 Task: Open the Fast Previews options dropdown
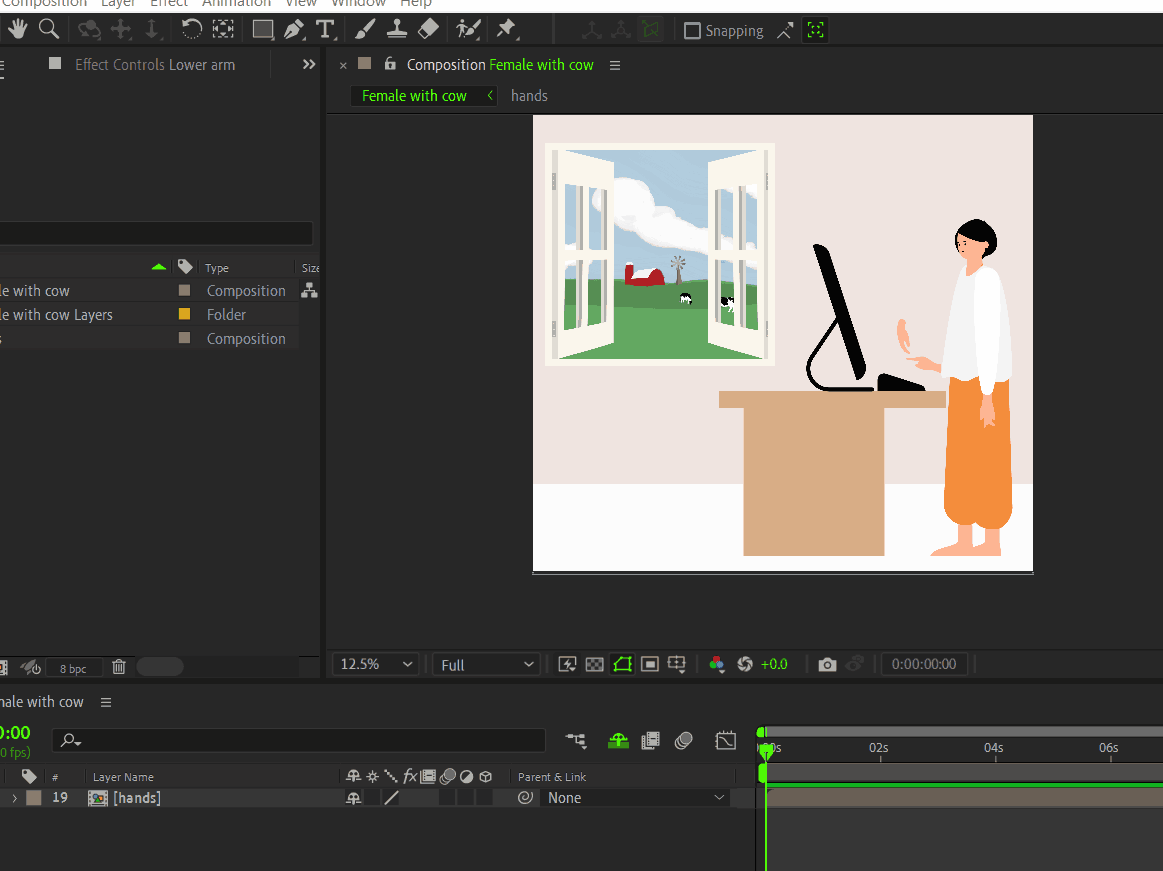pyautogui.click(x=567, y=664)
